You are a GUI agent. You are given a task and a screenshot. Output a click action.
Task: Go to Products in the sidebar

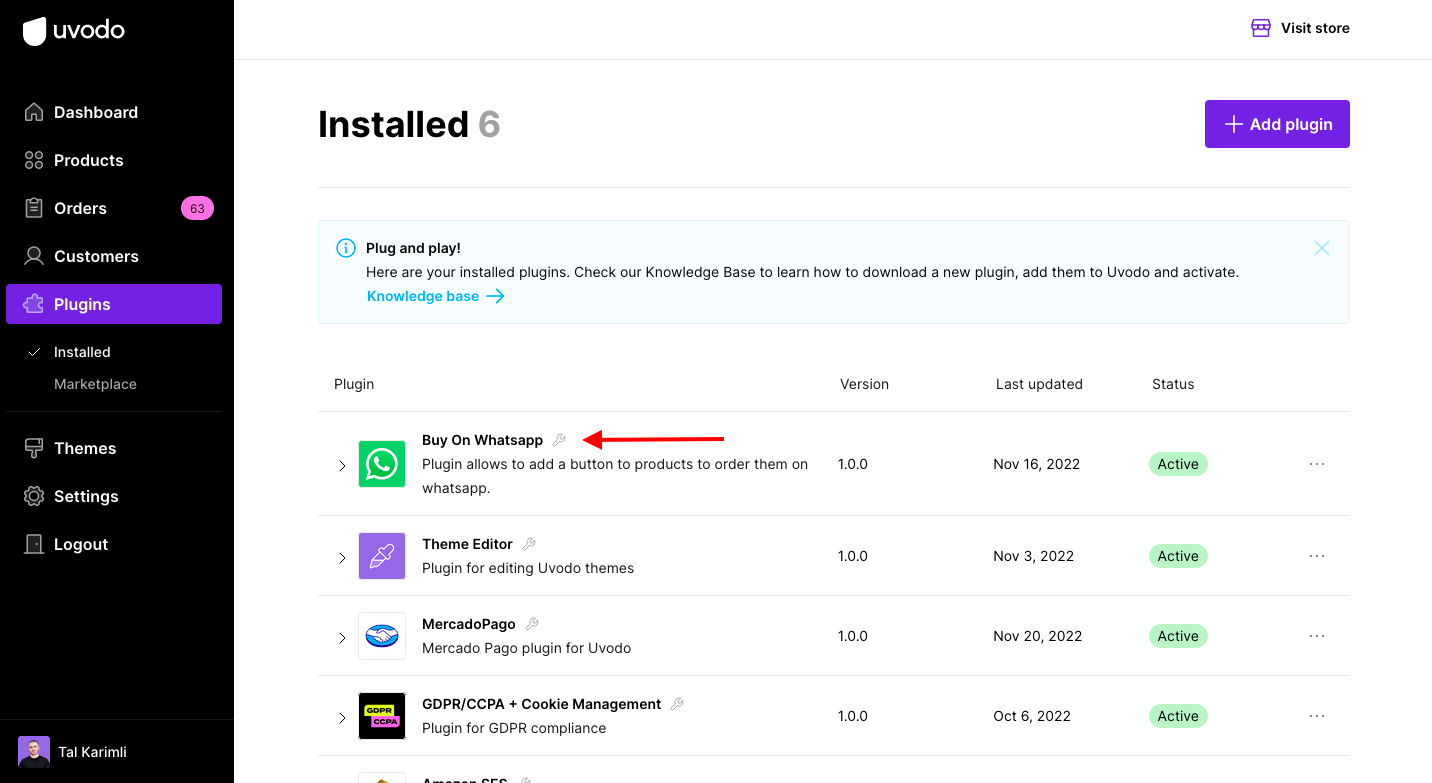coord(114,160)
